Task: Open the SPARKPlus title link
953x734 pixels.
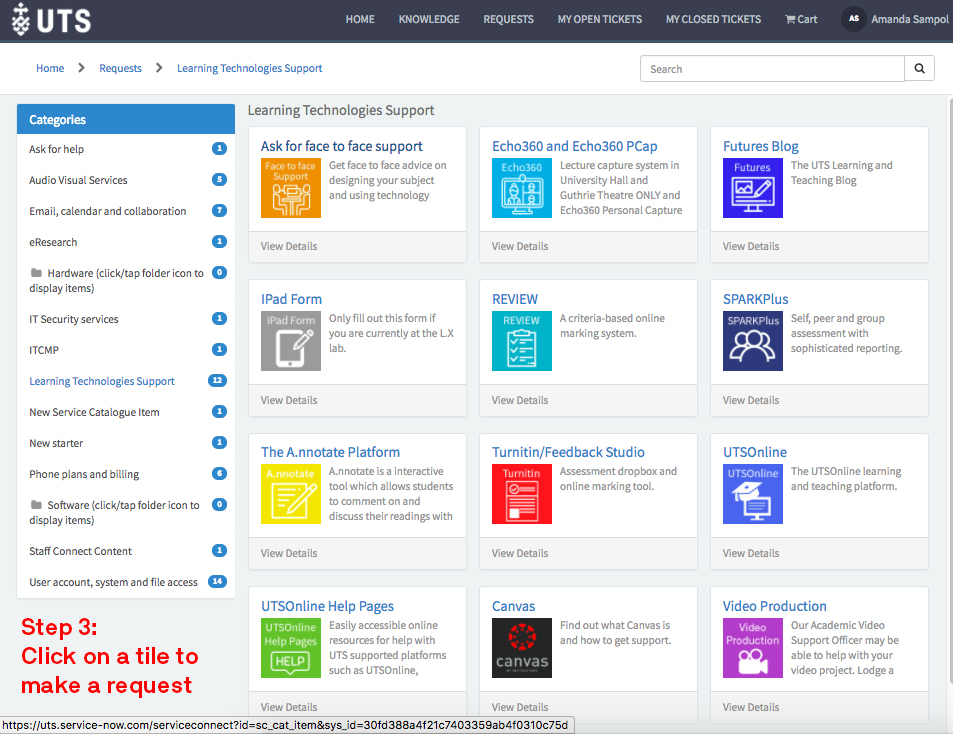Action: [x=755, y=300]
